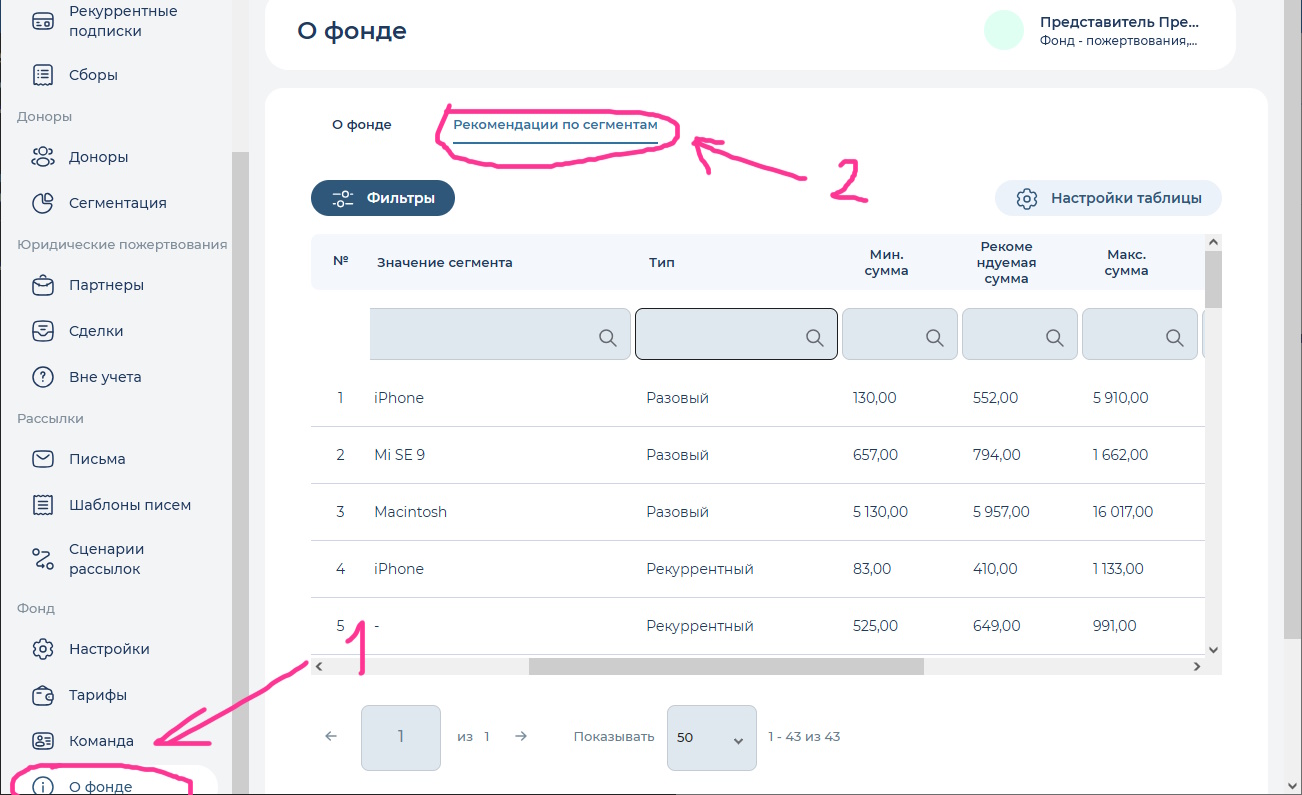Open Tariffs (Тарифы) wallet icon
The width and height of the screenshot is (1302, 795).
(43, 695)
